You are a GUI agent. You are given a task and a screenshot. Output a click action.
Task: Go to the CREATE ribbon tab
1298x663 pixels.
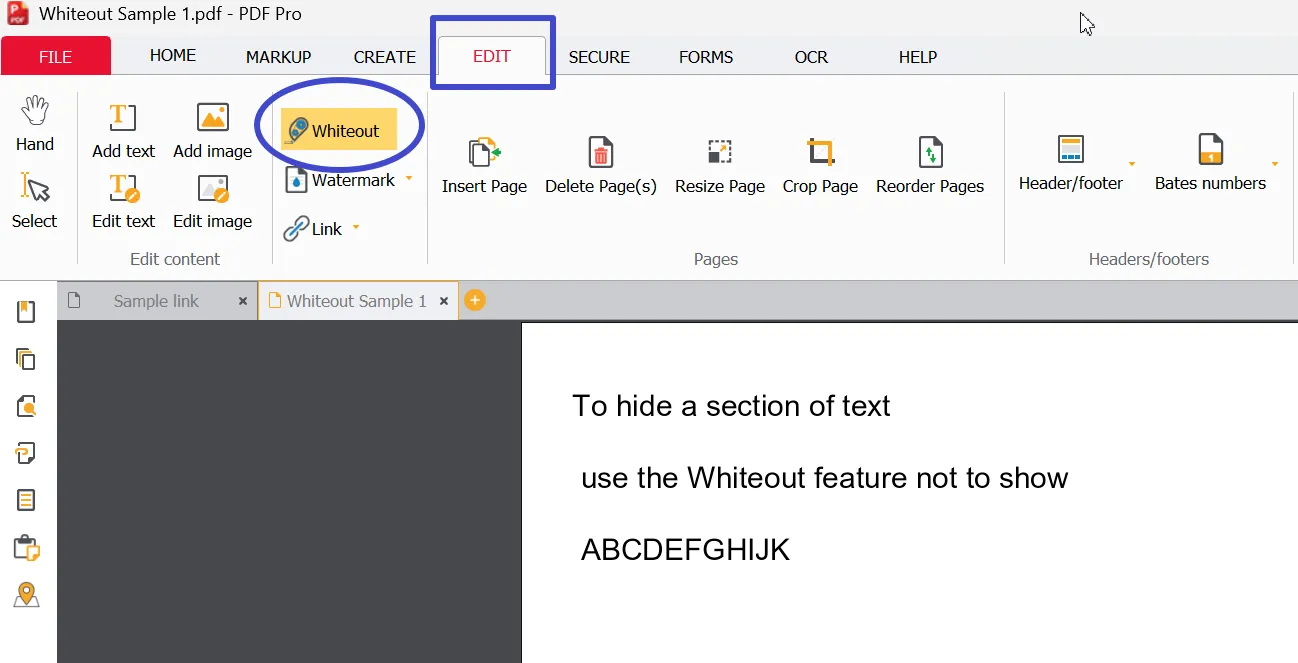[385, 57]
